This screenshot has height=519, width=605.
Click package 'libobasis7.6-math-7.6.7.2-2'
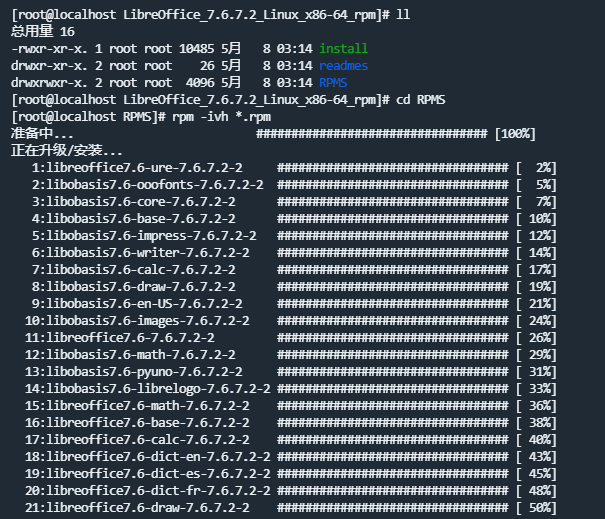(141, 354)
